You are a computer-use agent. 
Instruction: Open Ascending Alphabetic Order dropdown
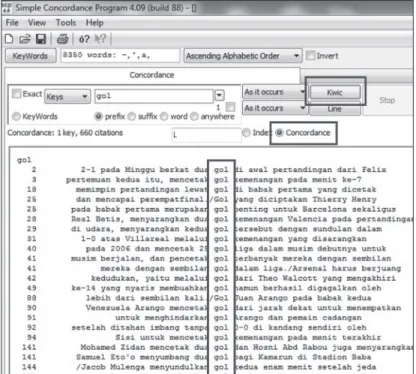pyautogui.click(x=243, y=56)
